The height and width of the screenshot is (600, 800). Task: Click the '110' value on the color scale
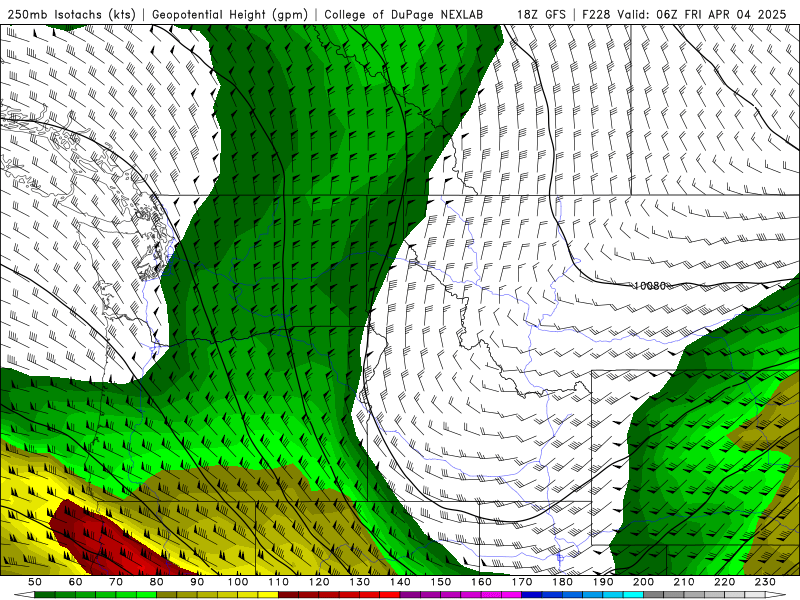point(279,582)
